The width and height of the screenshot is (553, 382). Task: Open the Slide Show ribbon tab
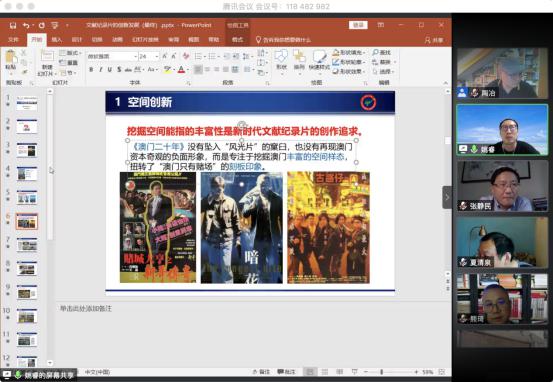coord(145,40)
